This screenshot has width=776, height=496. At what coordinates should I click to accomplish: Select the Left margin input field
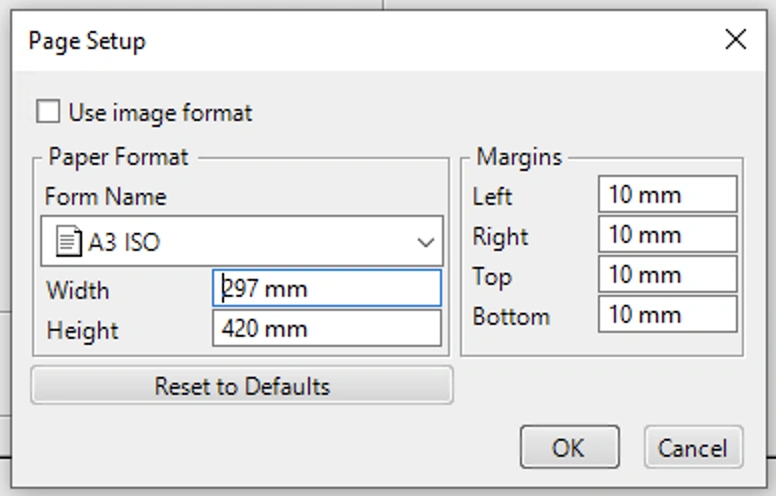[667, 194]
